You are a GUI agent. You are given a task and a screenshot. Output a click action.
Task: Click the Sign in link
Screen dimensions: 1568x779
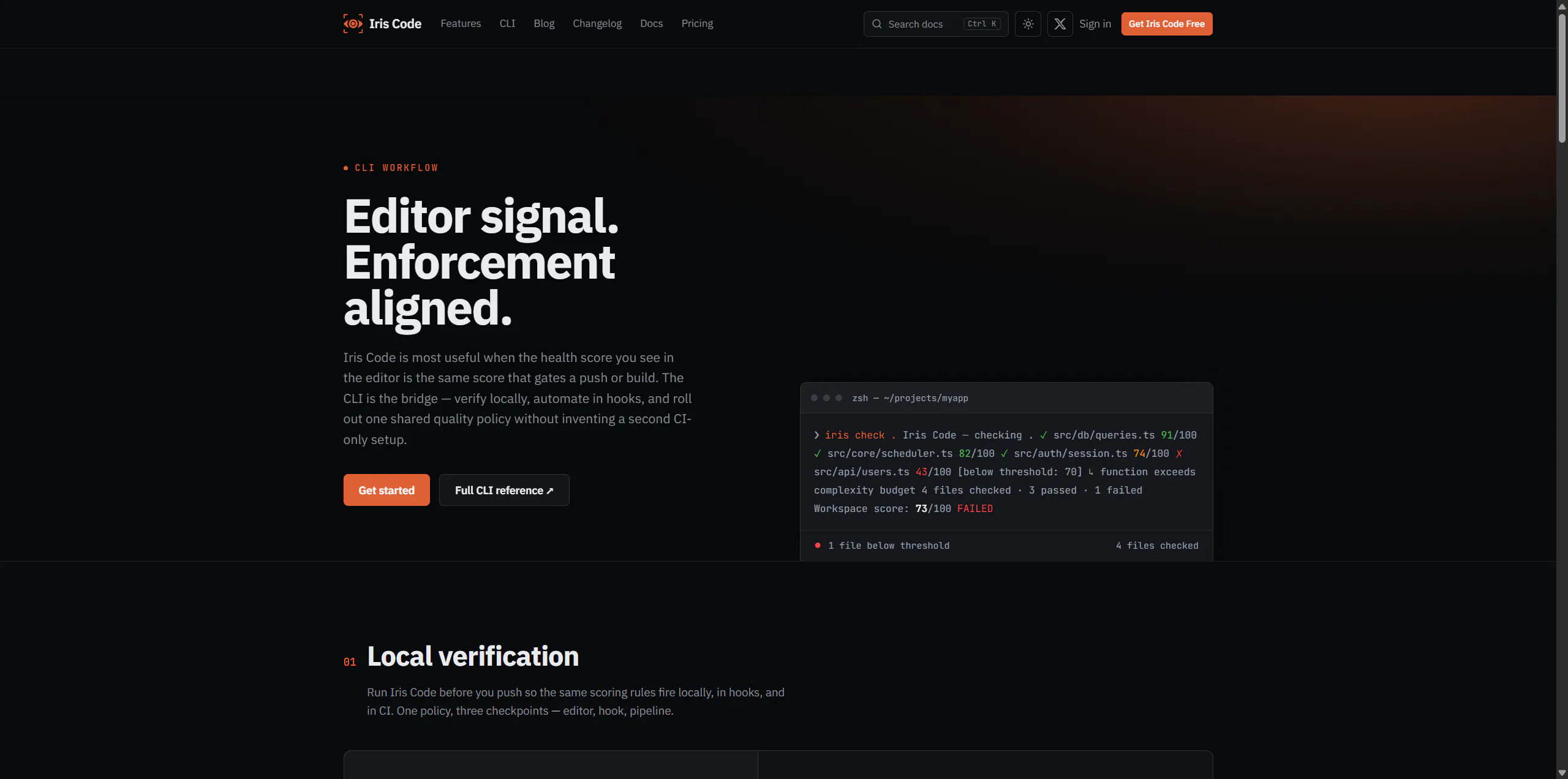tap(1095, 24)
